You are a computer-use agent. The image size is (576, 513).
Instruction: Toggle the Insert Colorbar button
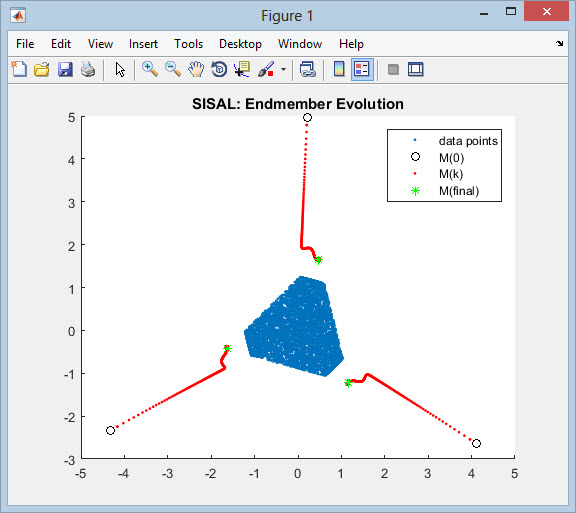tap(339, 69)
